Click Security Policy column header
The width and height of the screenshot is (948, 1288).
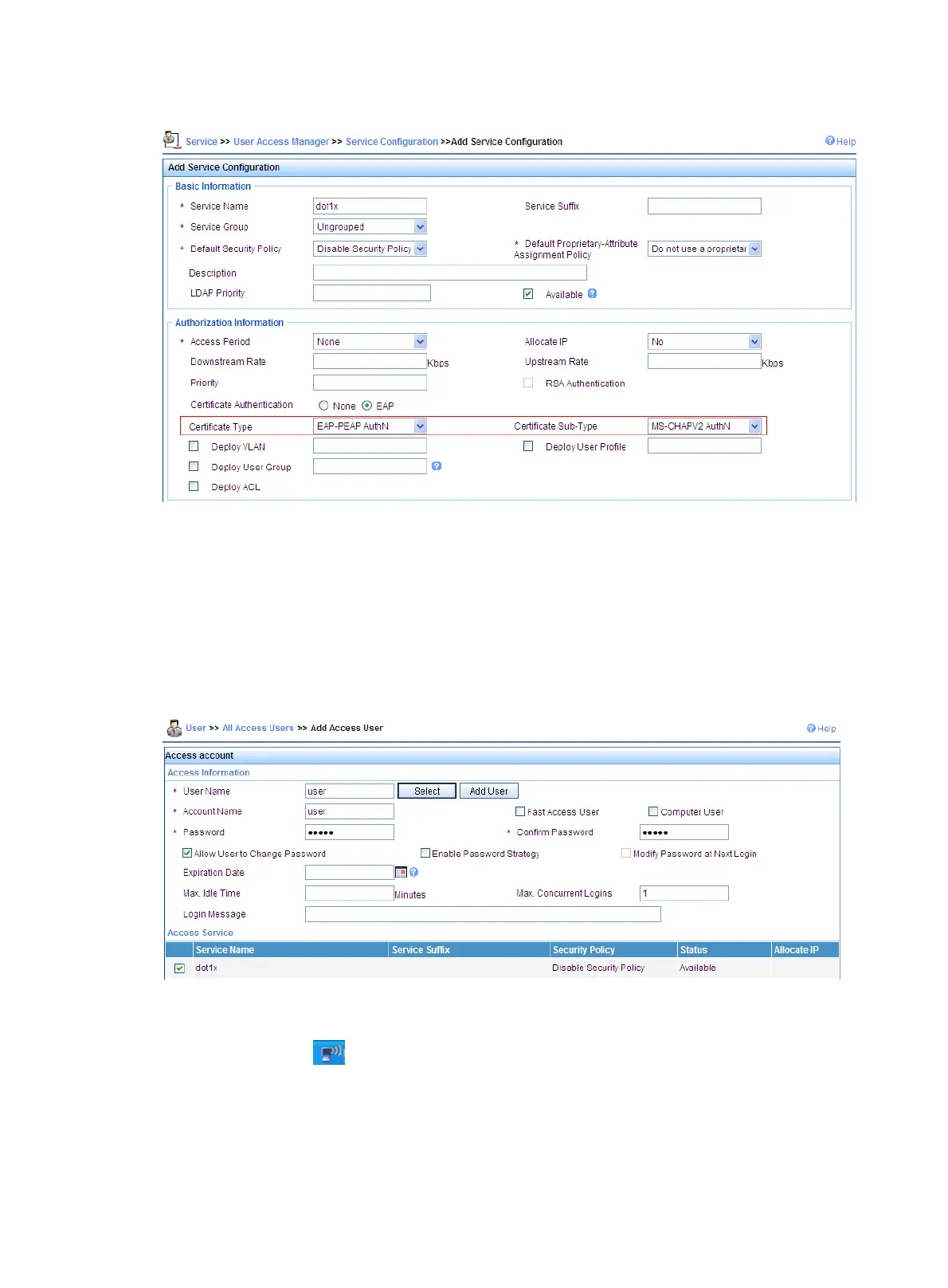[613, 950]
